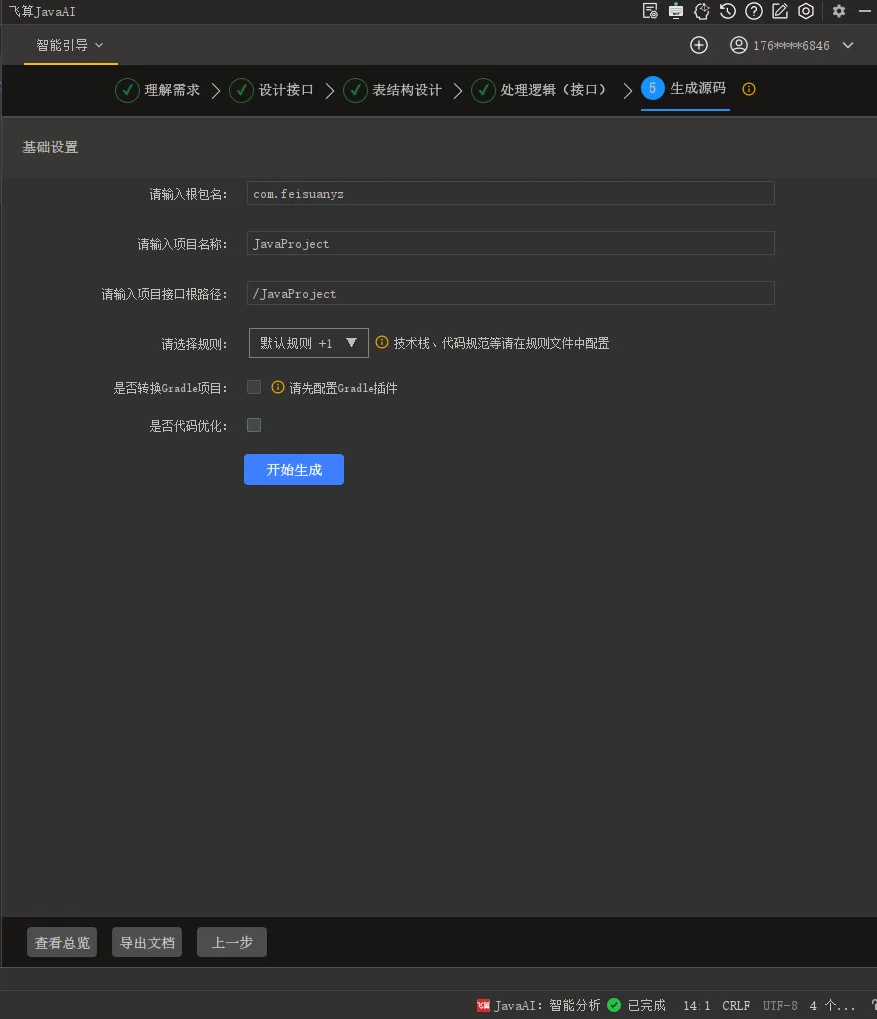Enable 是否代码优化 checkbox
This screenshot has height=1019, width=877.
[x=254, y=424]
